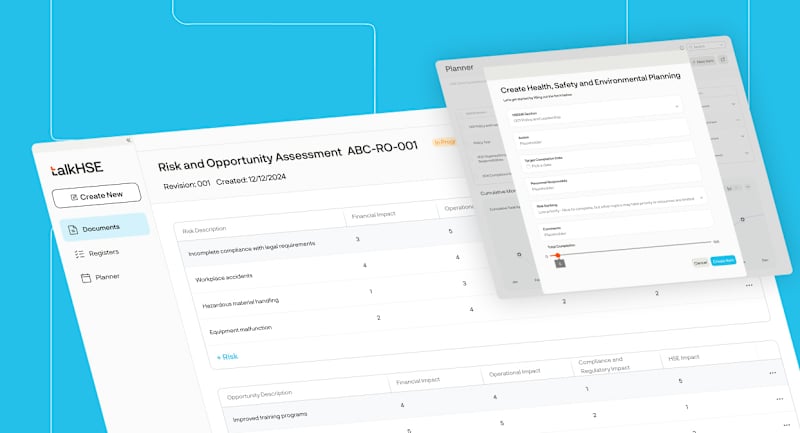
Task: Click Cancel in the planning dialog
Action: click(700, 263)
